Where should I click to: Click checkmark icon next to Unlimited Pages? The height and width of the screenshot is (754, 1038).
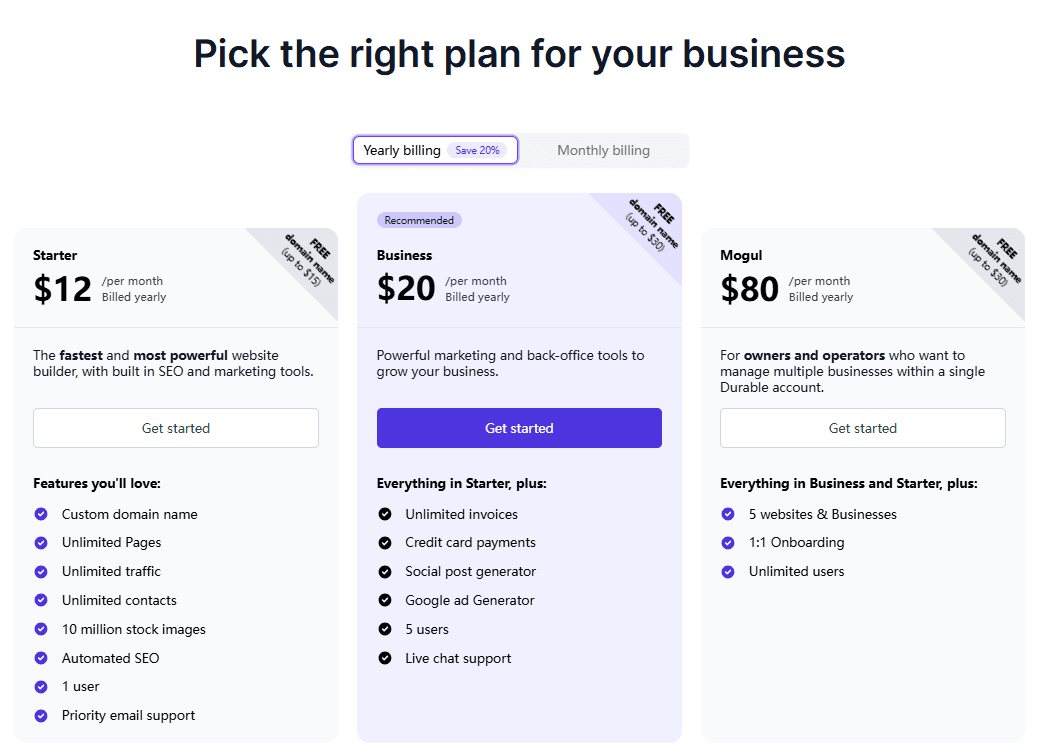pos(41,543)
